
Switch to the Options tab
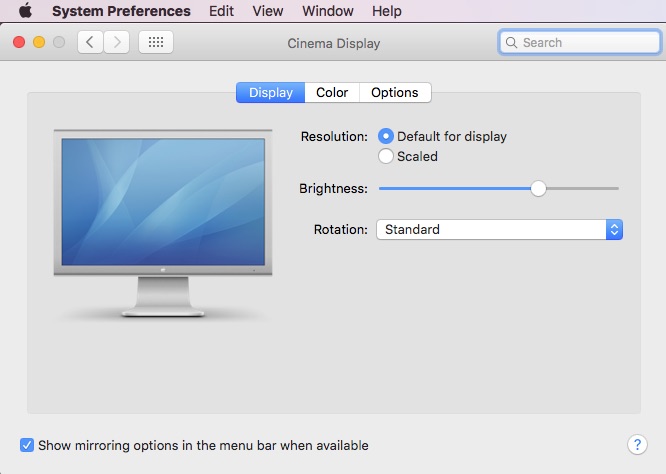pyautogui.click(x=395, y=93)
